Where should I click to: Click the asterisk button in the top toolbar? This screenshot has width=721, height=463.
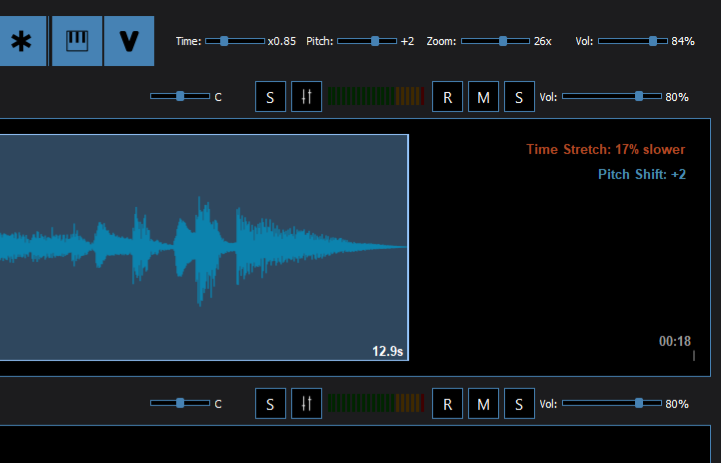click(21, 41)
